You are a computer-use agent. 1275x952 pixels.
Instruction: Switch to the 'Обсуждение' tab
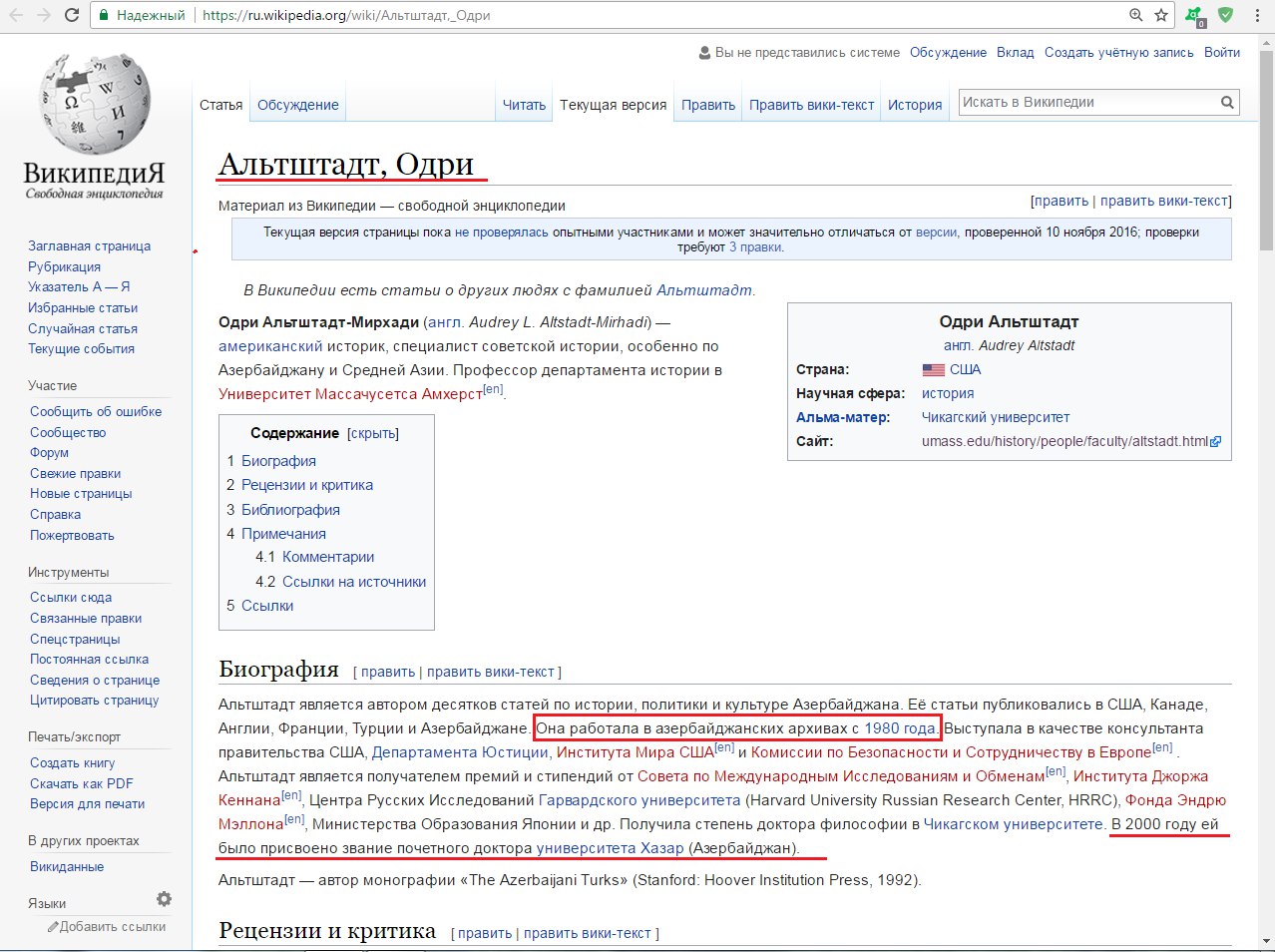[298, 105]
